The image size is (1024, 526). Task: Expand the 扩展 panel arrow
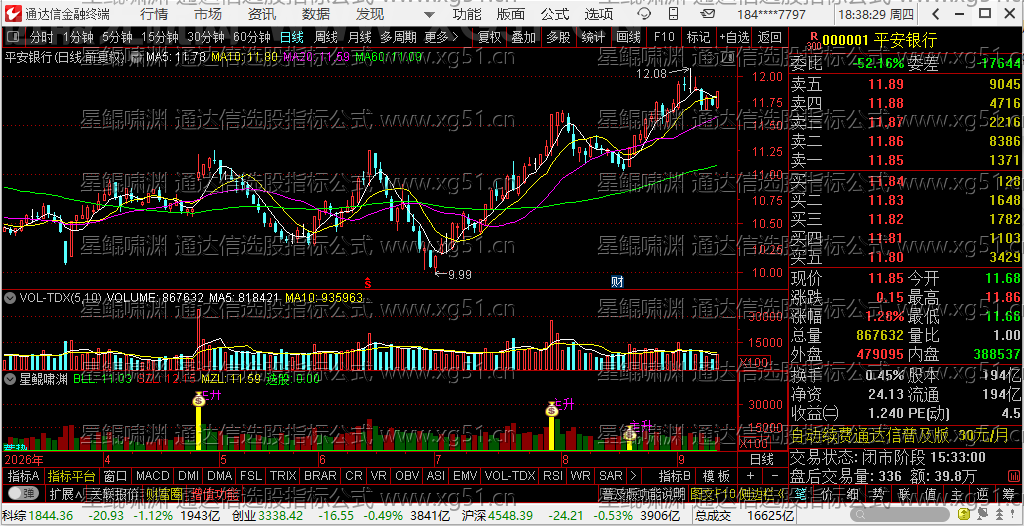(x=65, y=493)
